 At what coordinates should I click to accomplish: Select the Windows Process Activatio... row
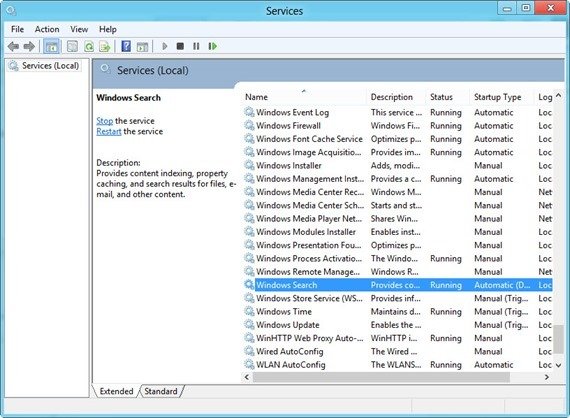pos(398,258)
